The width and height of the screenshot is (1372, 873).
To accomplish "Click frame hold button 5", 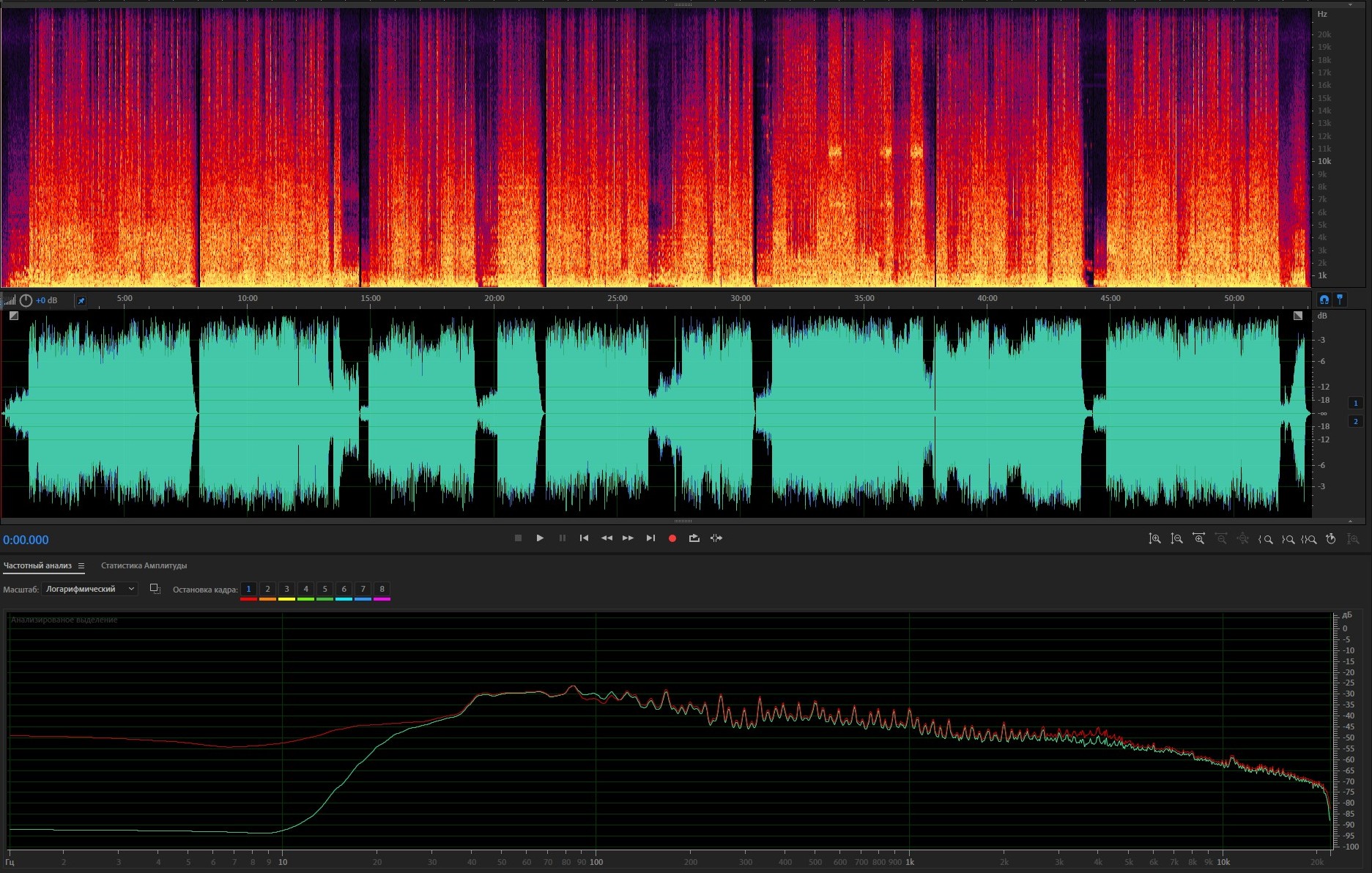I will pyautogui.click(x=325, y=589).
